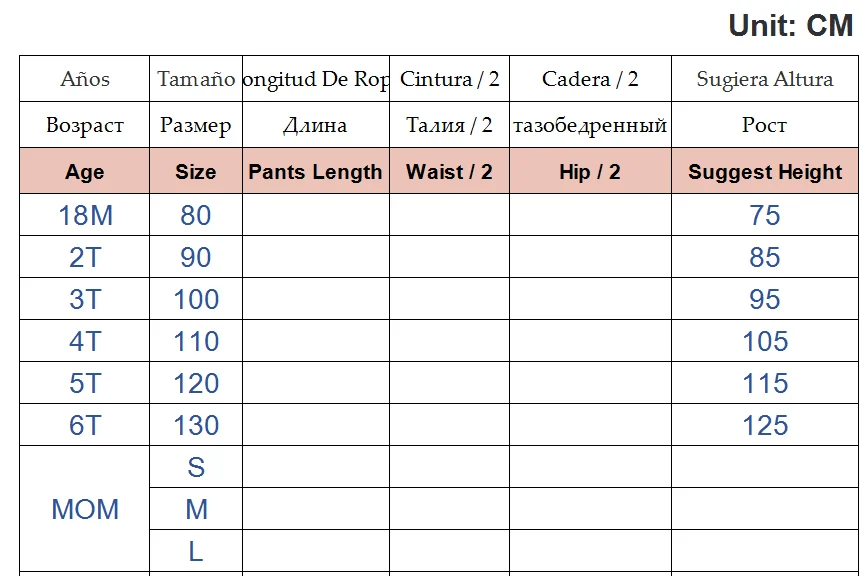863x576 pixels.
Task: Click the suggested height '105' cell
Action: 765,341
